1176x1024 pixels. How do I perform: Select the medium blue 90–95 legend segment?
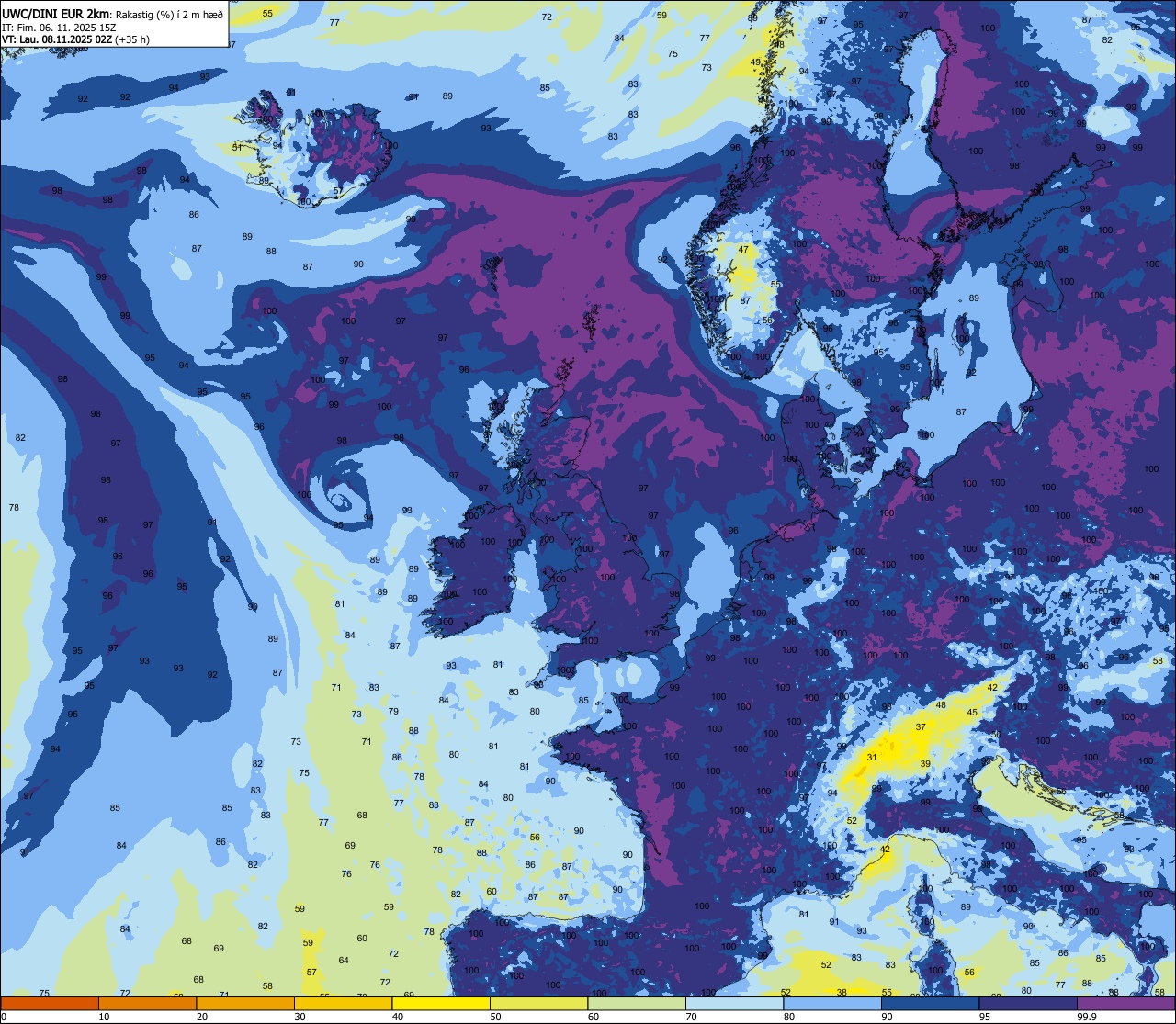(932, 1004)
